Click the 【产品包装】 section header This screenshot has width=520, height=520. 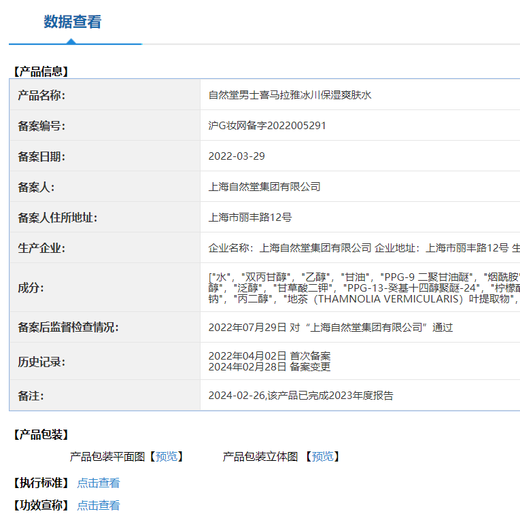[41, 434]
